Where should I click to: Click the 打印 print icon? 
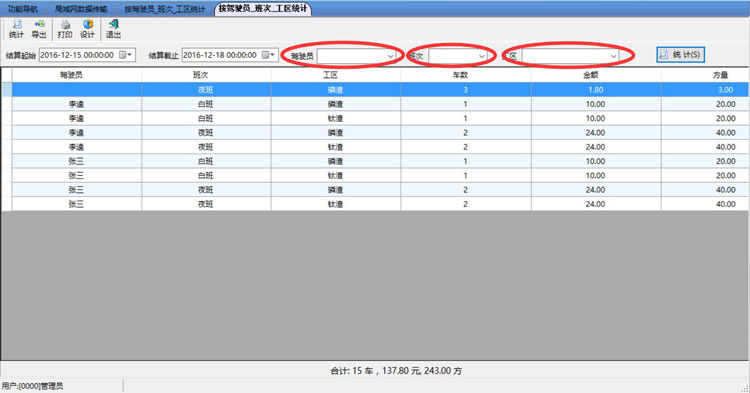(x=65, y=29)
